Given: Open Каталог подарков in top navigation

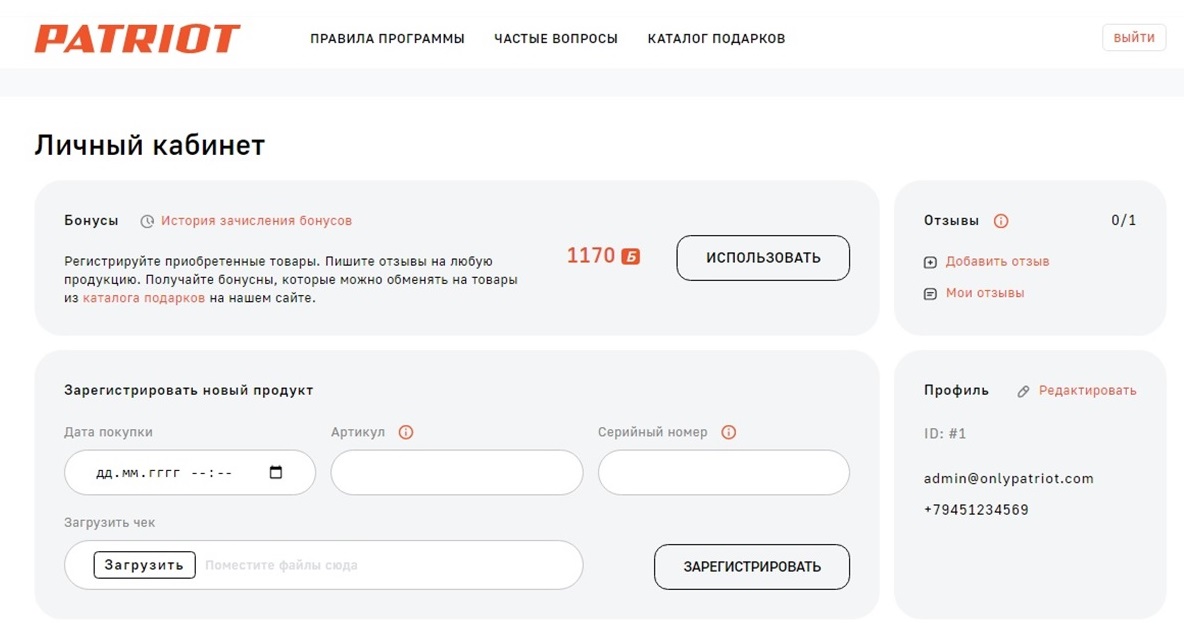Looking at the screenshot, I should 716,39.
